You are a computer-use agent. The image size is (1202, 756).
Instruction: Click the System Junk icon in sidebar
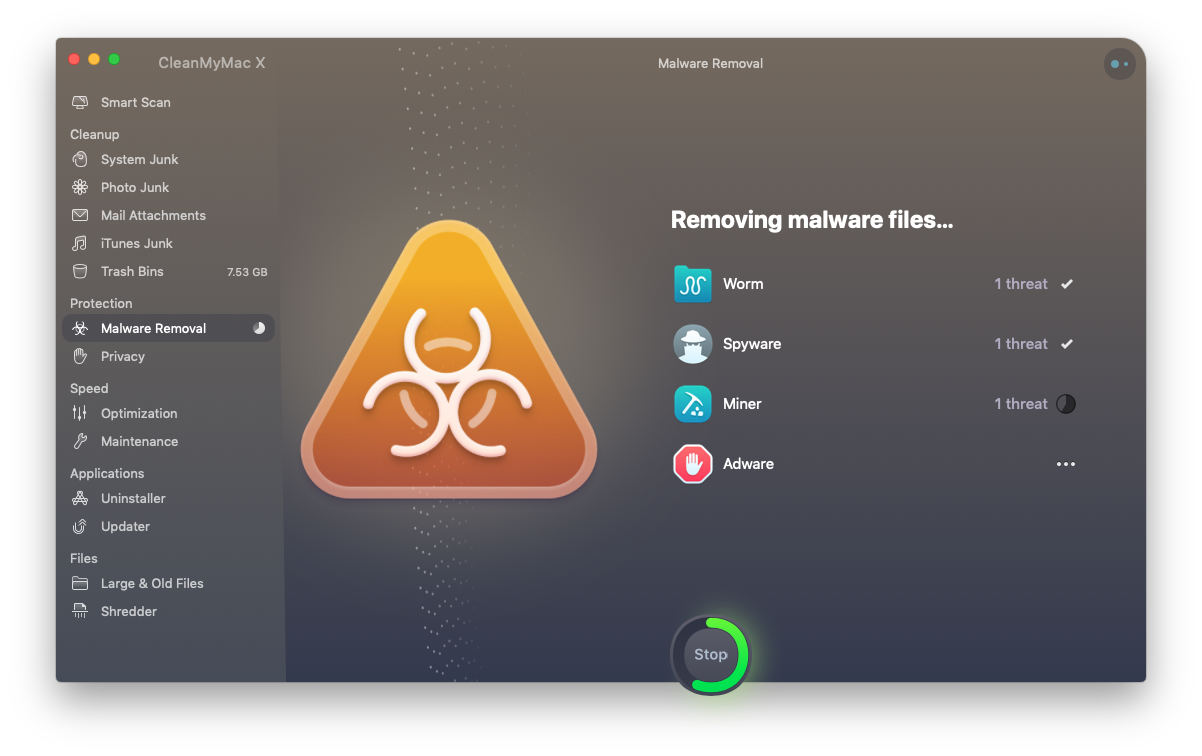[80, 160]
